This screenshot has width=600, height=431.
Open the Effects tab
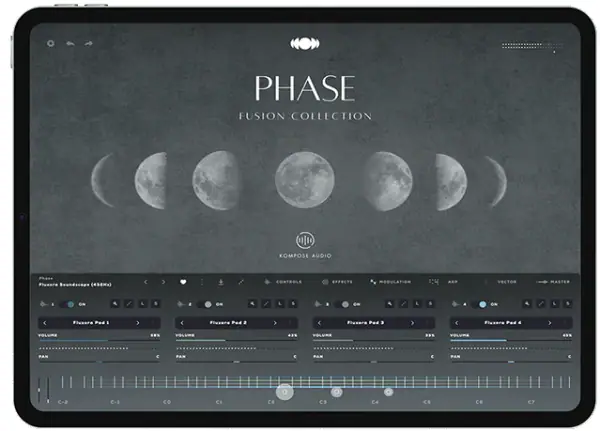coord(337,282)
